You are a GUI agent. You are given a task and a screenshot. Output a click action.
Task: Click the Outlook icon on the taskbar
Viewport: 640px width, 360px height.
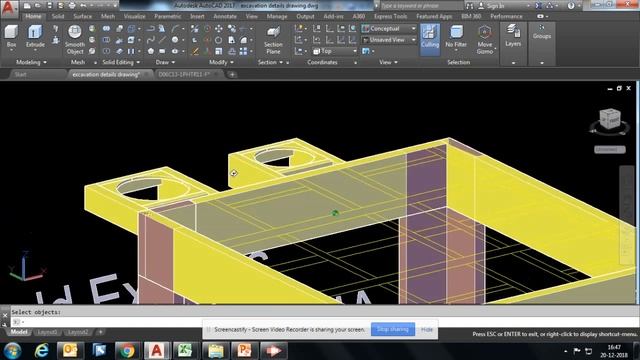tap(69, 351)
